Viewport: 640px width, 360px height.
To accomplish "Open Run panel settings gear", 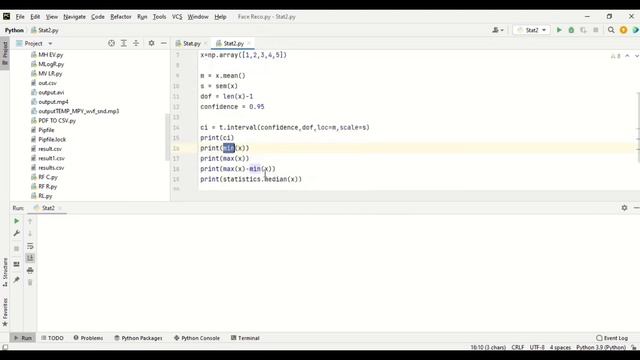I will pyautogui.click(x=624, y=208).
